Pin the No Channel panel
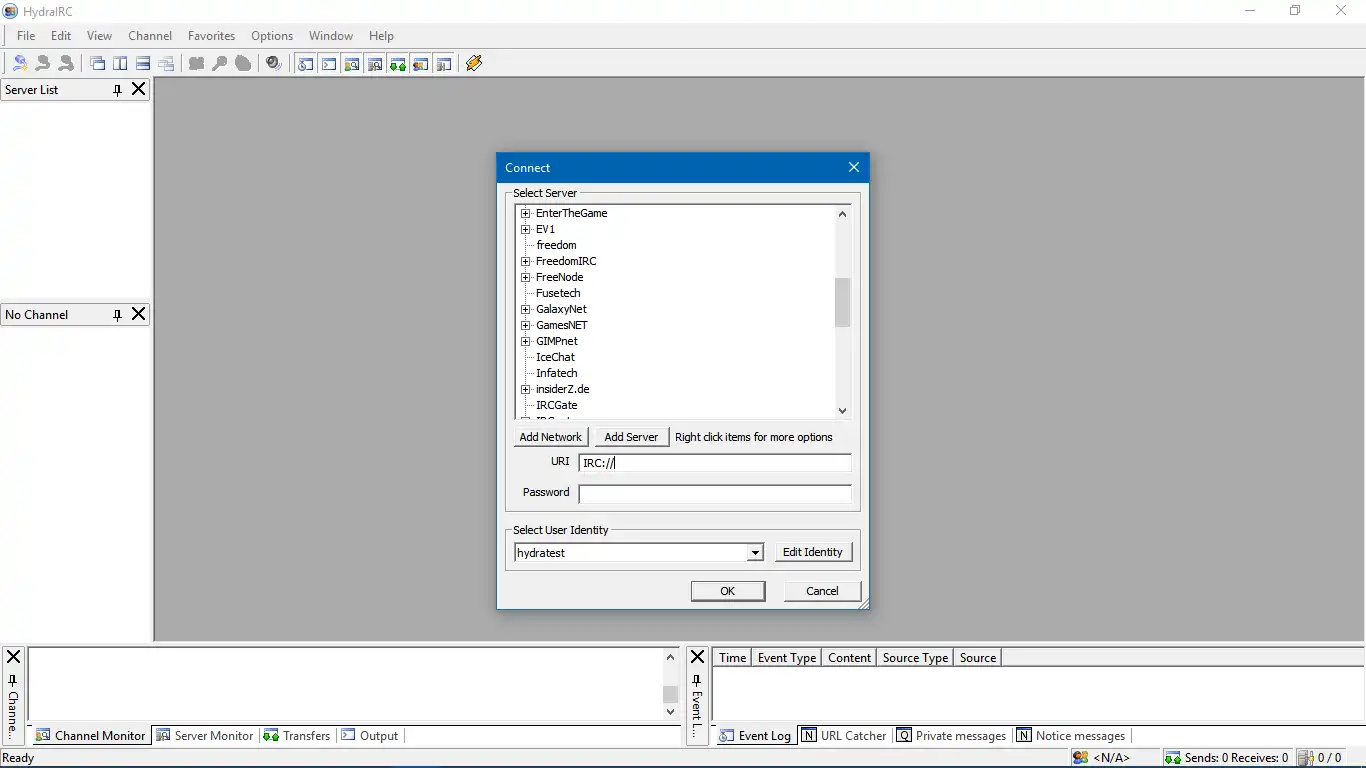1366x768 pixels. (117, 315)
